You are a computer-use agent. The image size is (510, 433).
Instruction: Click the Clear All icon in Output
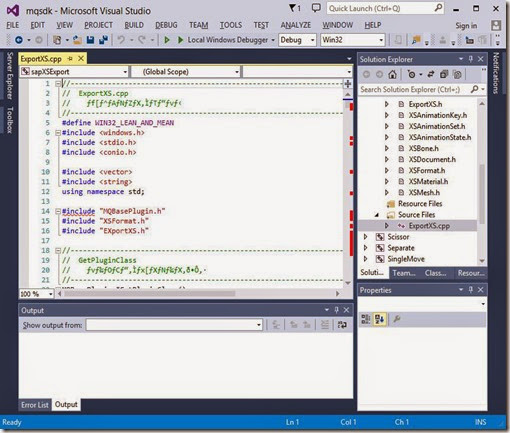(x=325, y=325)
